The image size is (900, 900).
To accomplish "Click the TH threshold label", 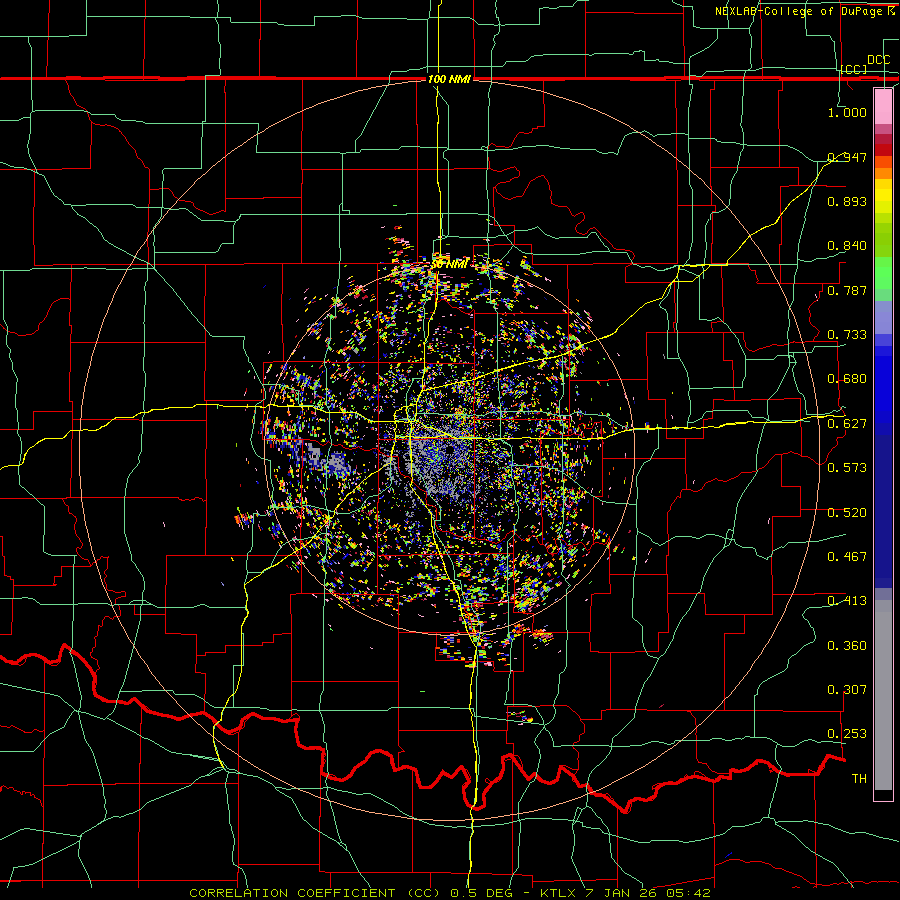I will (859, 779).
